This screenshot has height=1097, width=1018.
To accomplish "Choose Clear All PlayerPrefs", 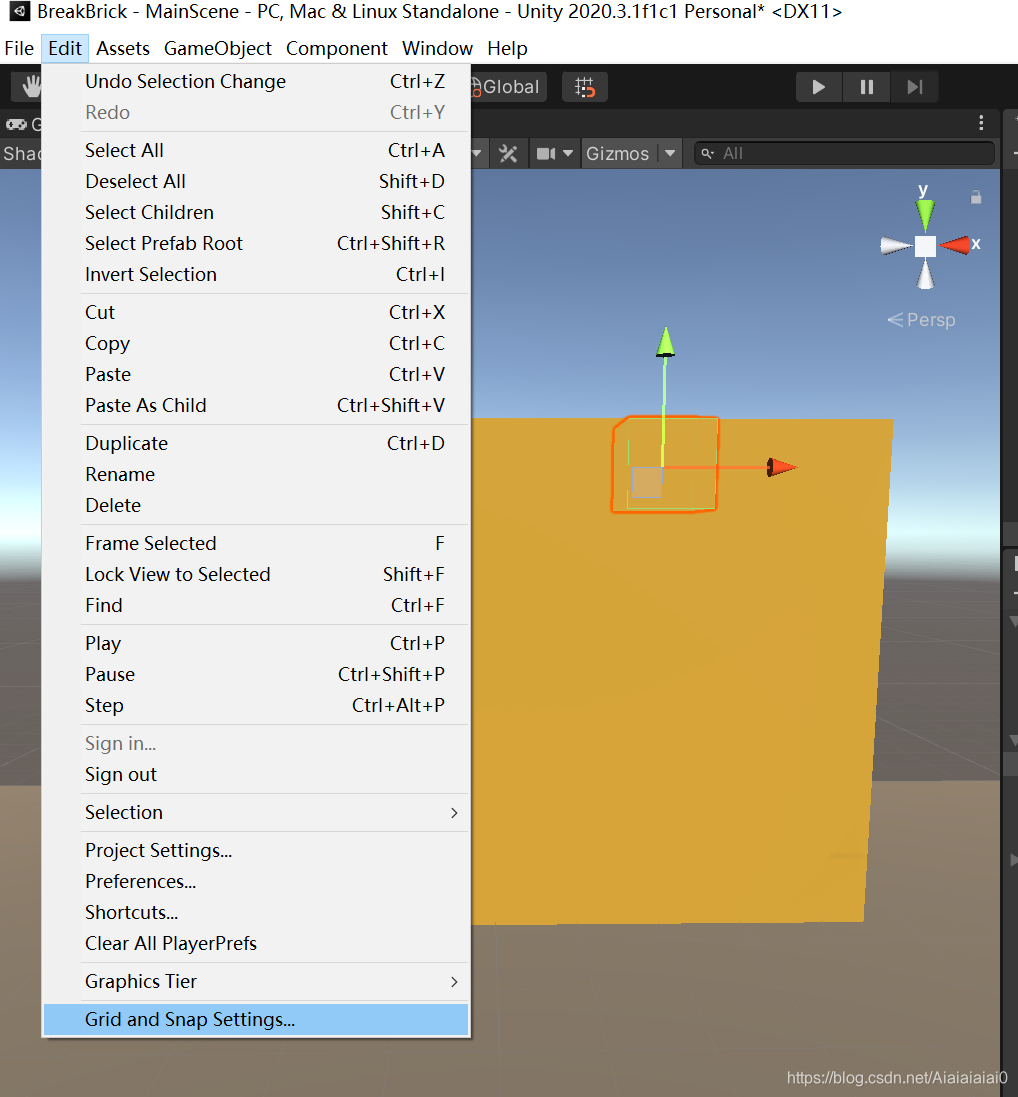I will [256, 943].
